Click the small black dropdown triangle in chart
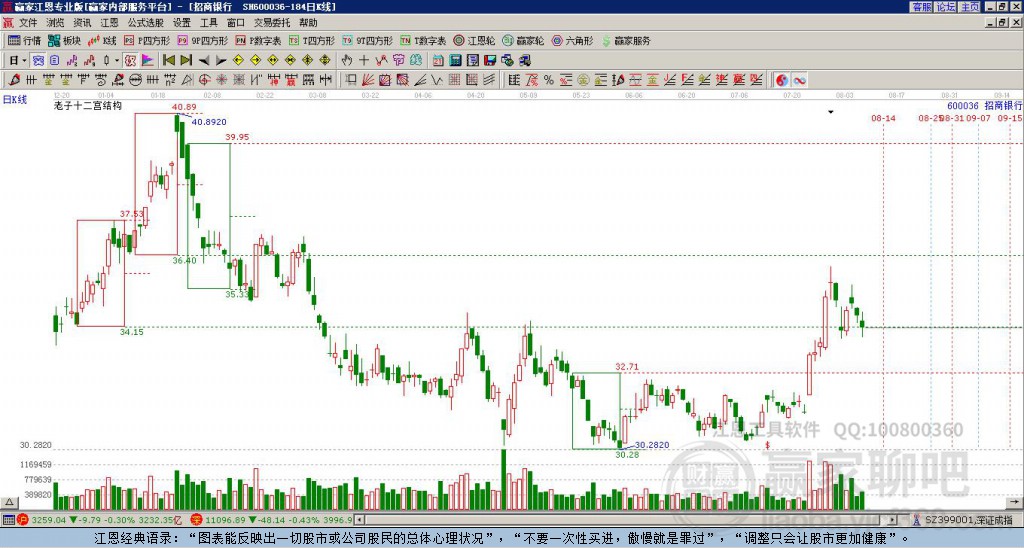Viewport: 1024px width, 548px height. pos(831,112)
